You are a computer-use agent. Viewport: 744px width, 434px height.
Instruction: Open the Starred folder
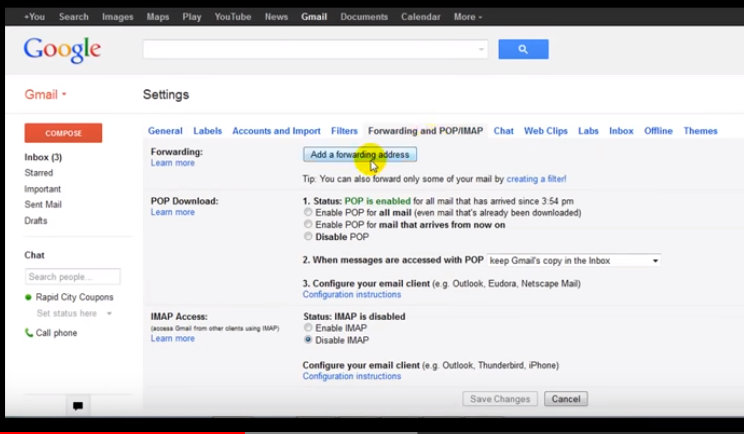point(38,173)
